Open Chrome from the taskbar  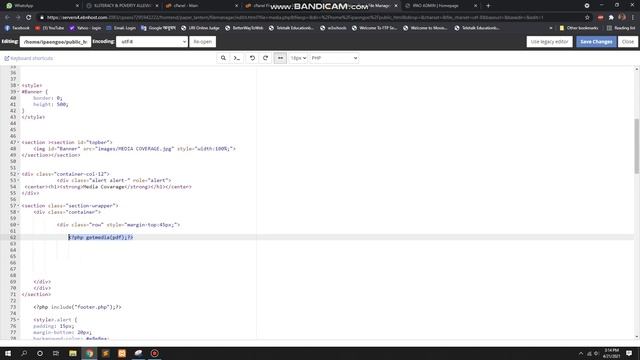[x=89, y=353]
